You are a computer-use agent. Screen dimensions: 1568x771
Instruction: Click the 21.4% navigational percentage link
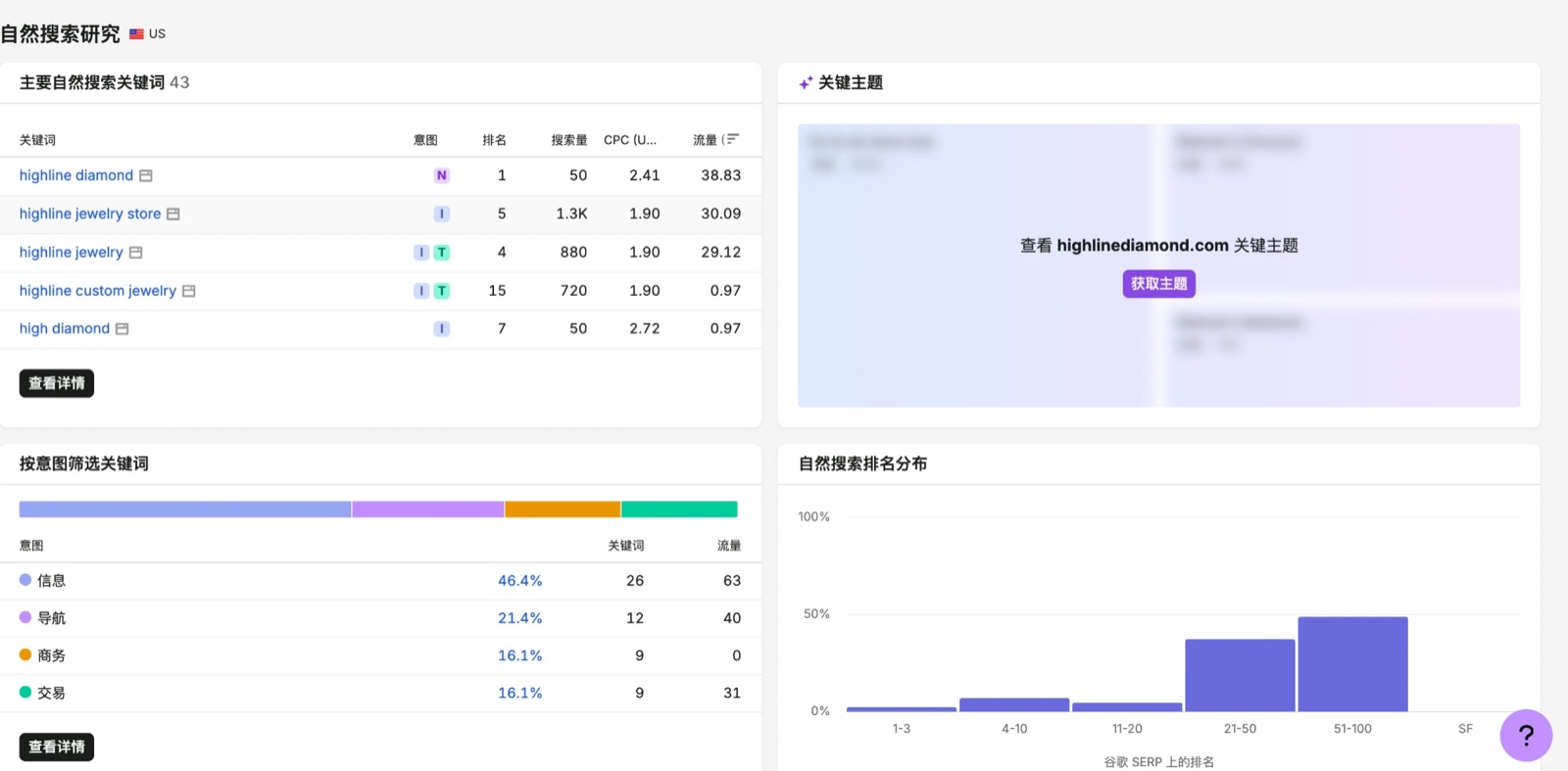coord(520,618)
